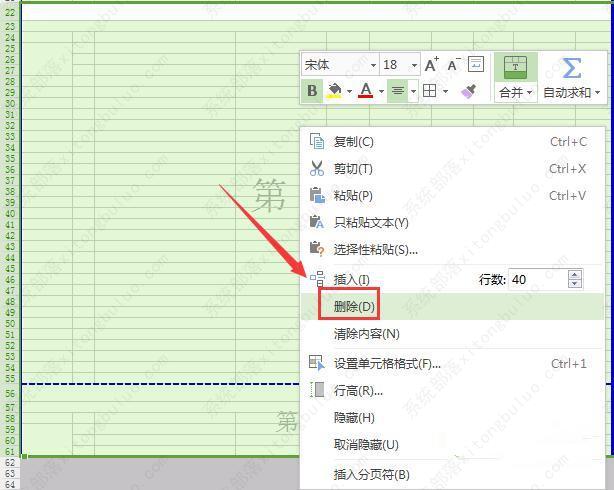This screenshot has height=490, width=614.
Task: Open the font name 宋体 dropdown
Action: pyautogui.click(x=373, y=65)
